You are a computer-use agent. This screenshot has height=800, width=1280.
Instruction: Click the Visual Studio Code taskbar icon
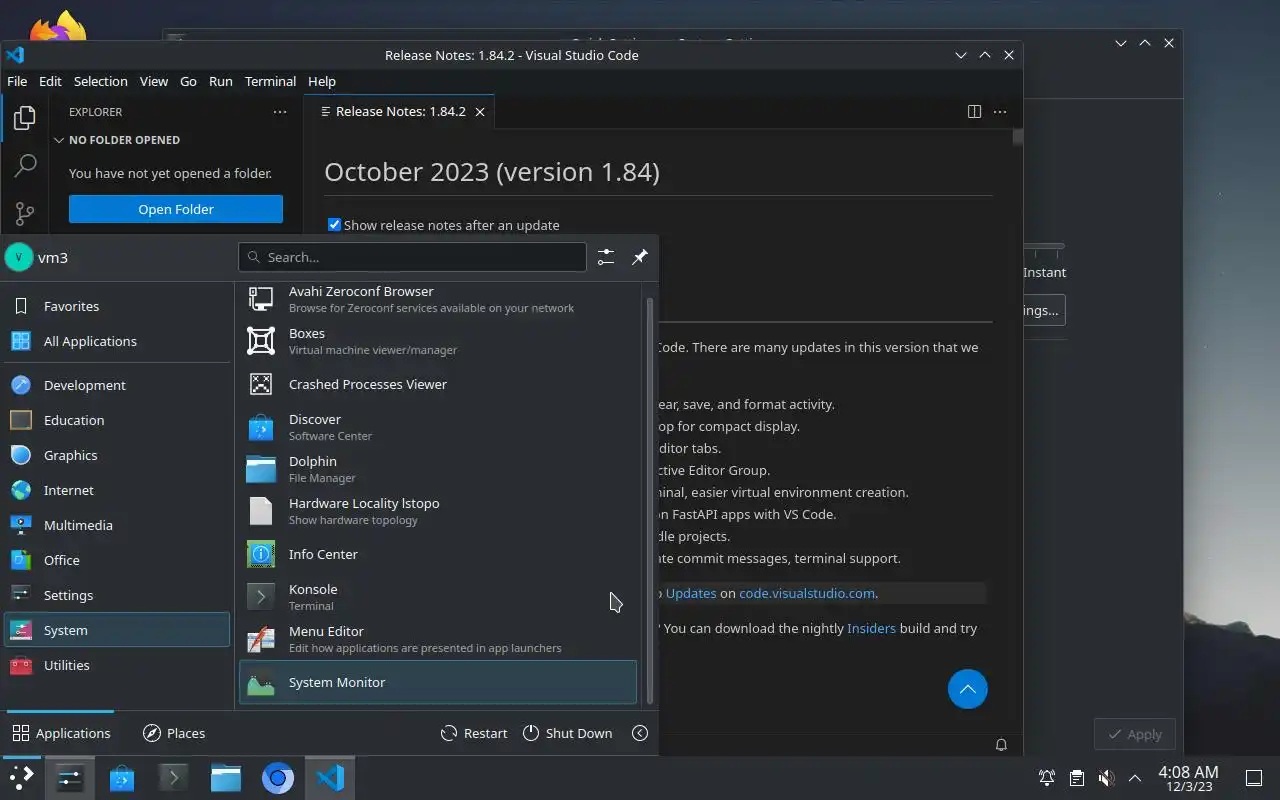tap(330, 778)
